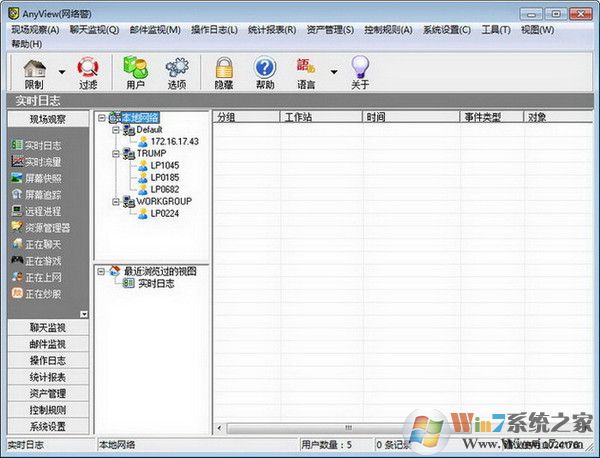Select workstation LP0185
Viewport: 600px width, 458px height.
point(165,178)
